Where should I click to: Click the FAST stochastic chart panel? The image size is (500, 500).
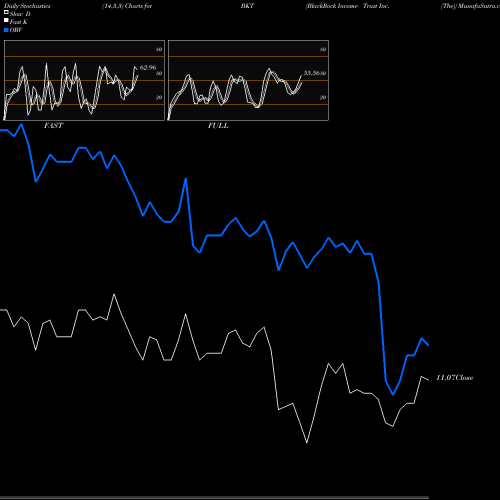(x=84, y=80)
